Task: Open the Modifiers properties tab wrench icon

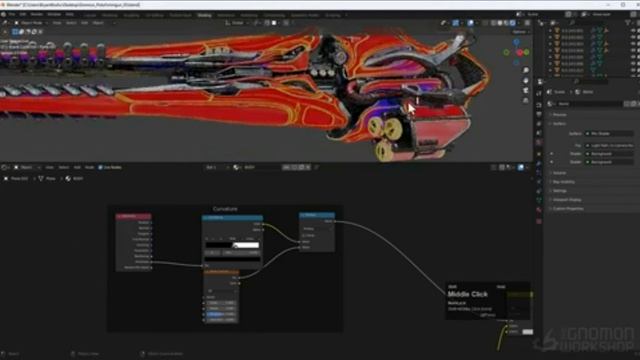Action: 539,163
